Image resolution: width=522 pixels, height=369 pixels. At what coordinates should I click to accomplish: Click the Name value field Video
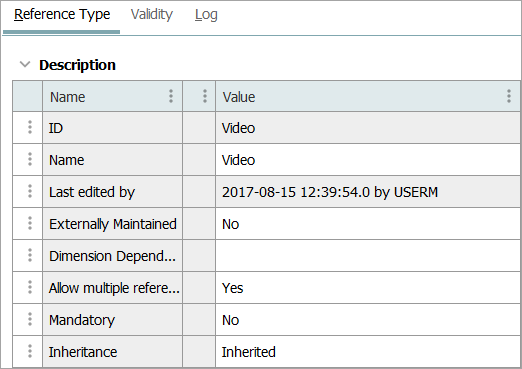[367, 160]
